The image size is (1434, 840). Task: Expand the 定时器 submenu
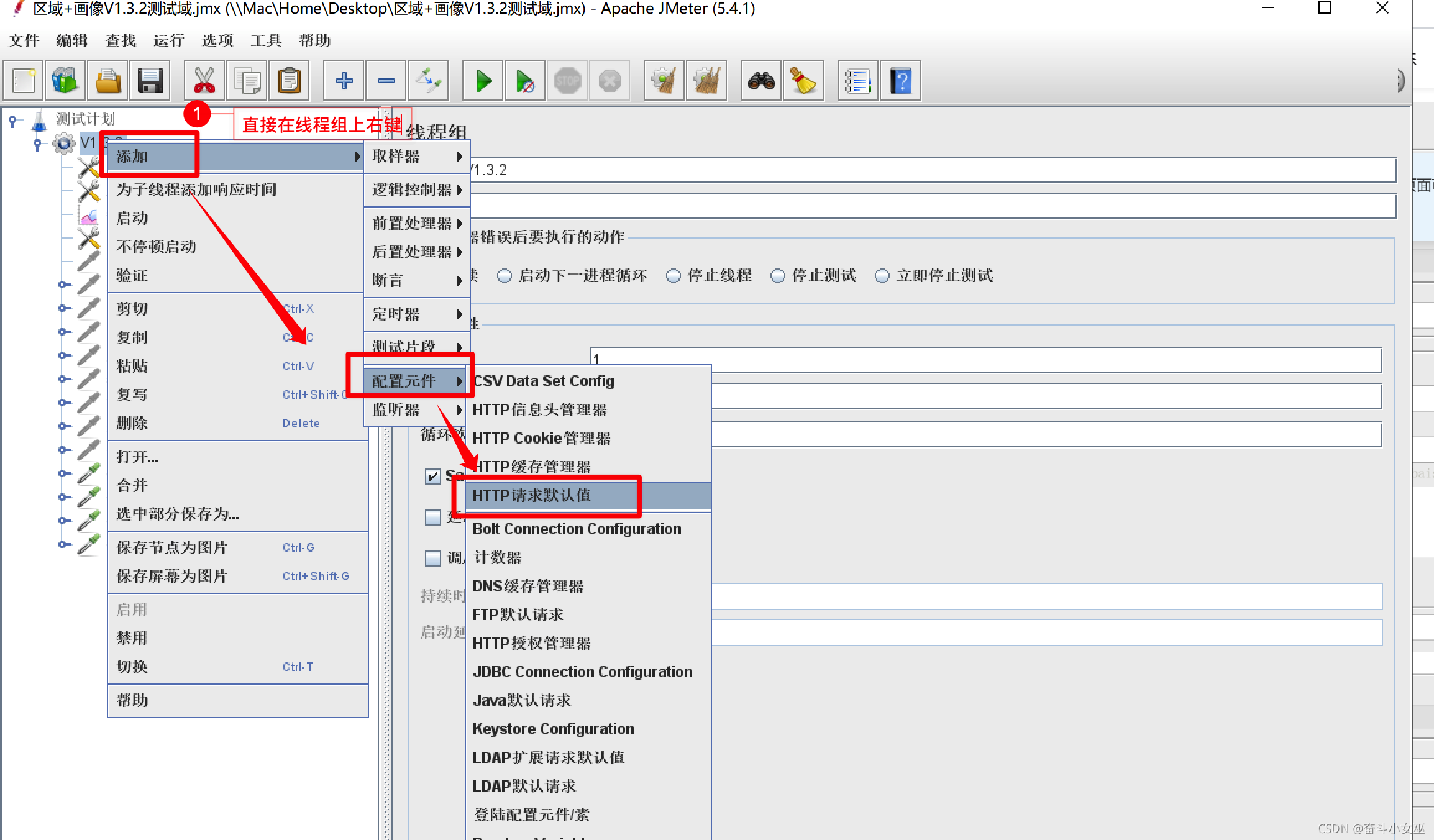click(416, 314)
